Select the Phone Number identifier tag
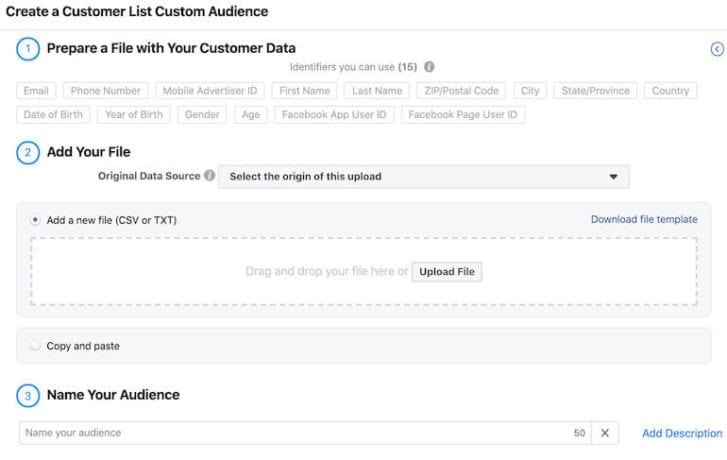The height and width of the screenshot is (460, 727). click(107, 91)
